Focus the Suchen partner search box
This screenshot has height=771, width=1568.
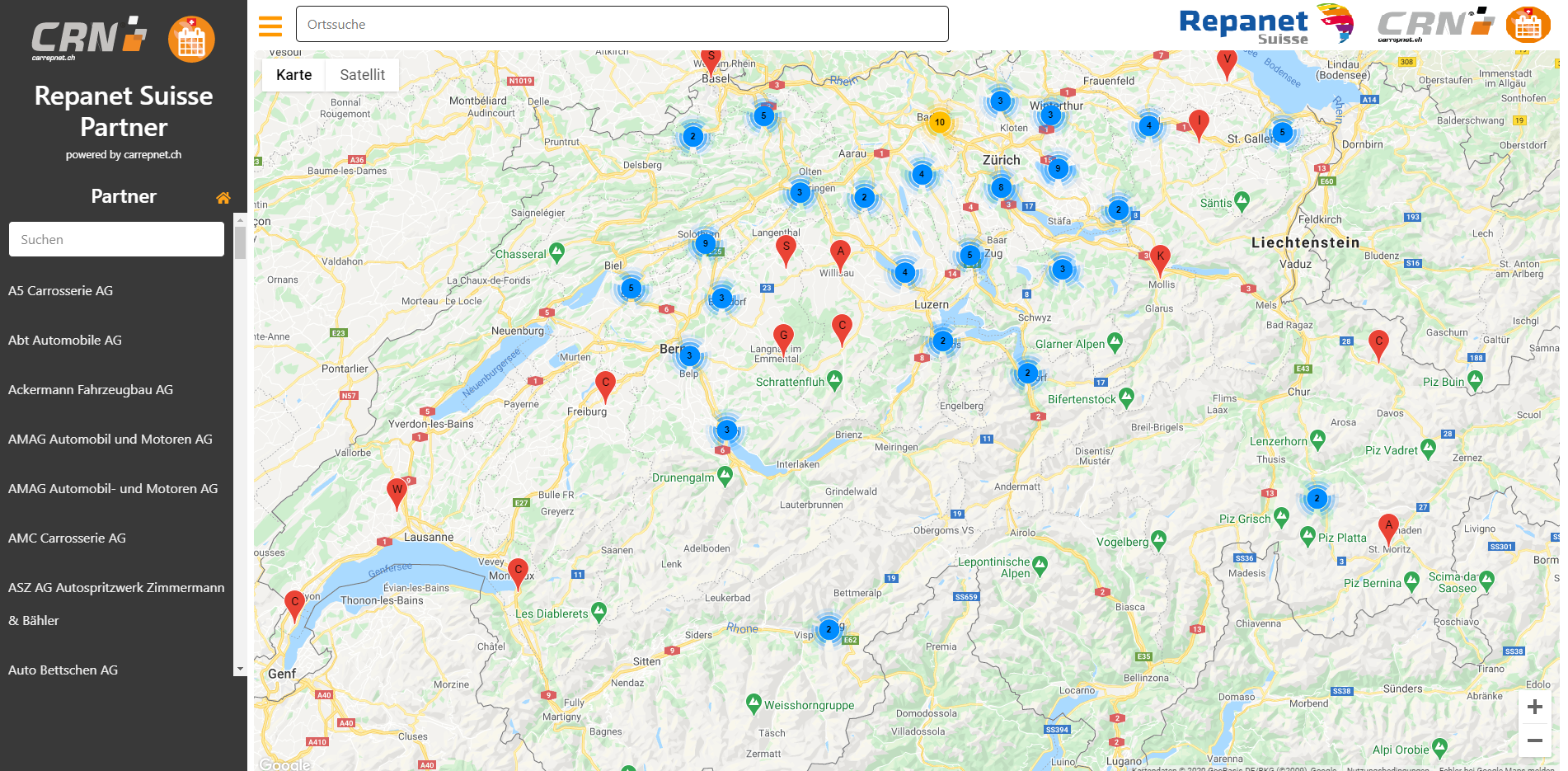pyautogui.click(x=116, y=239)
